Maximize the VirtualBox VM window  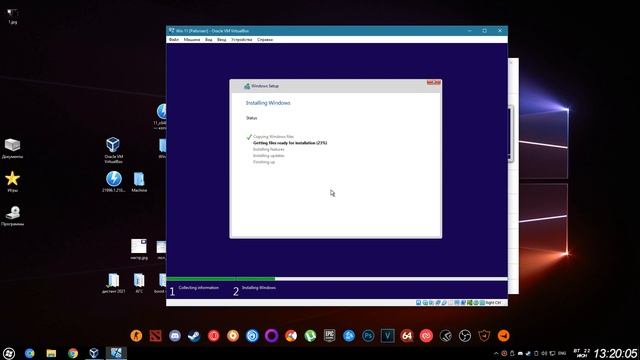coord(484,31)
